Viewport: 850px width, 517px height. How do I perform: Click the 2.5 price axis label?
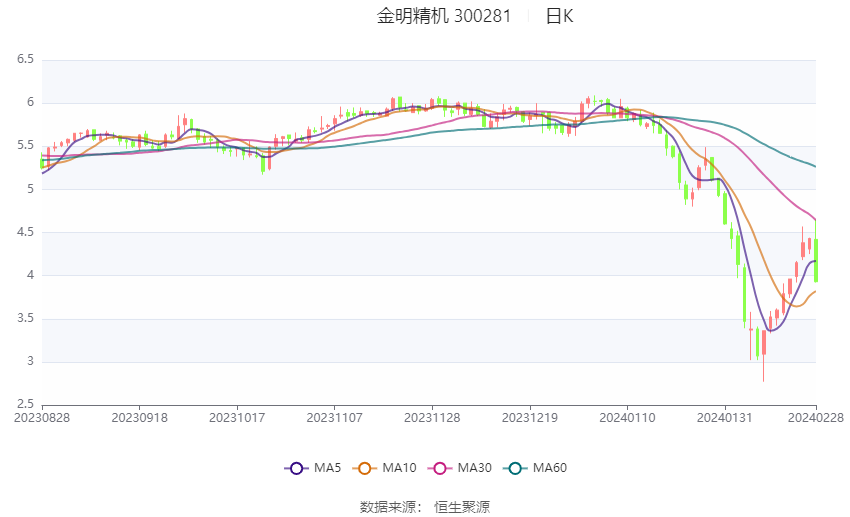[25, 404]
